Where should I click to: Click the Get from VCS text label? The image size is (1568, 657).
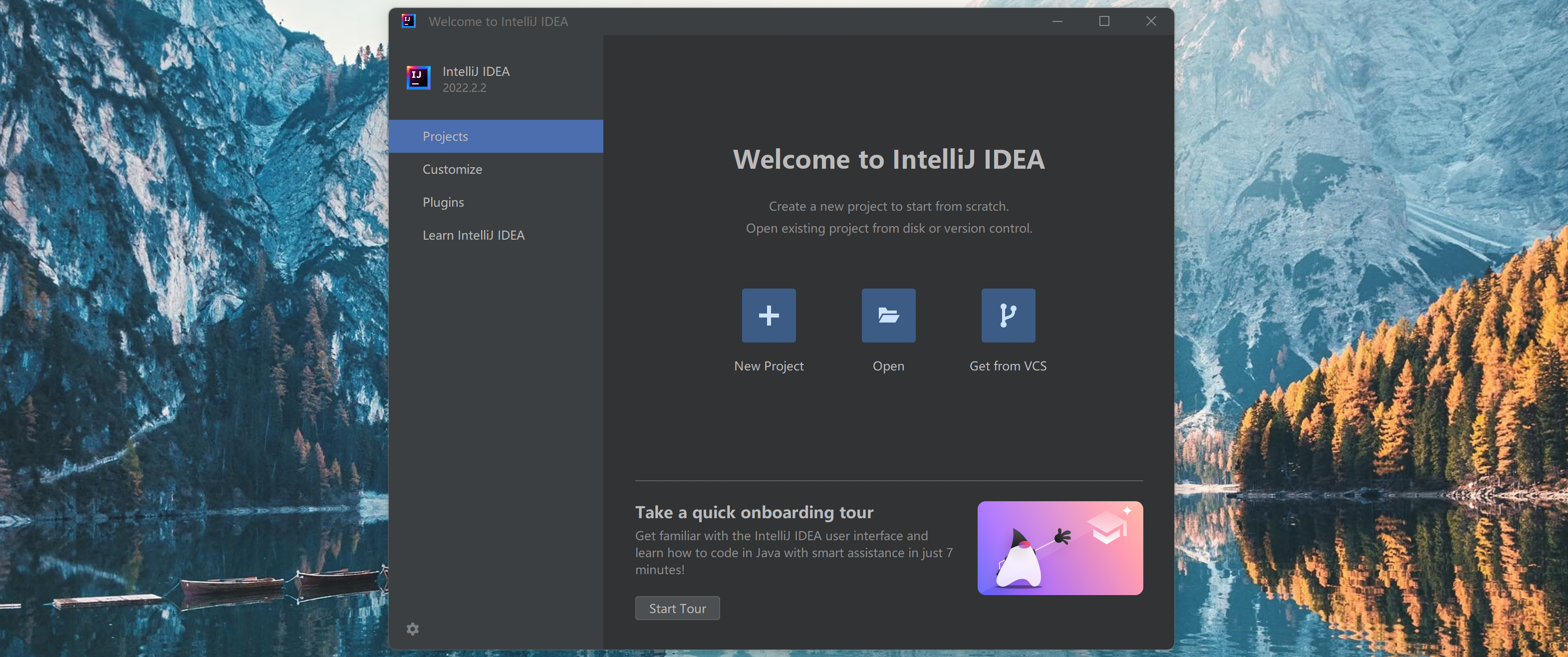pos(1008,366)
